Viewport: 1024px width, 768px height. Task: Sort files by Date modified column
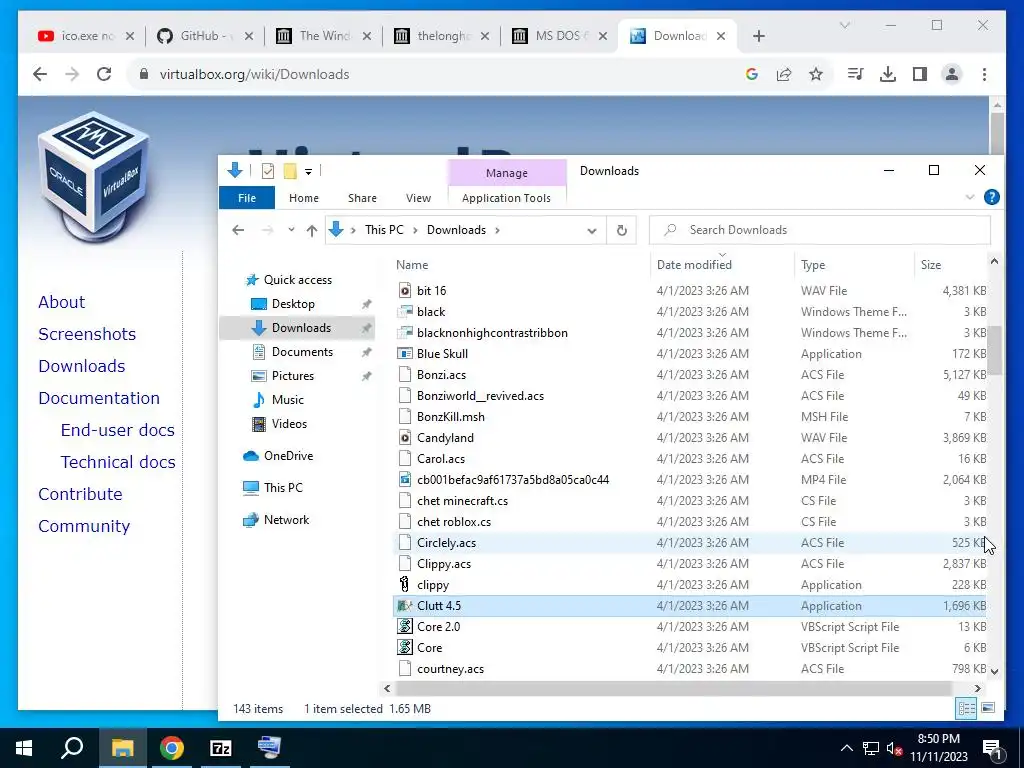coord(694,264)
